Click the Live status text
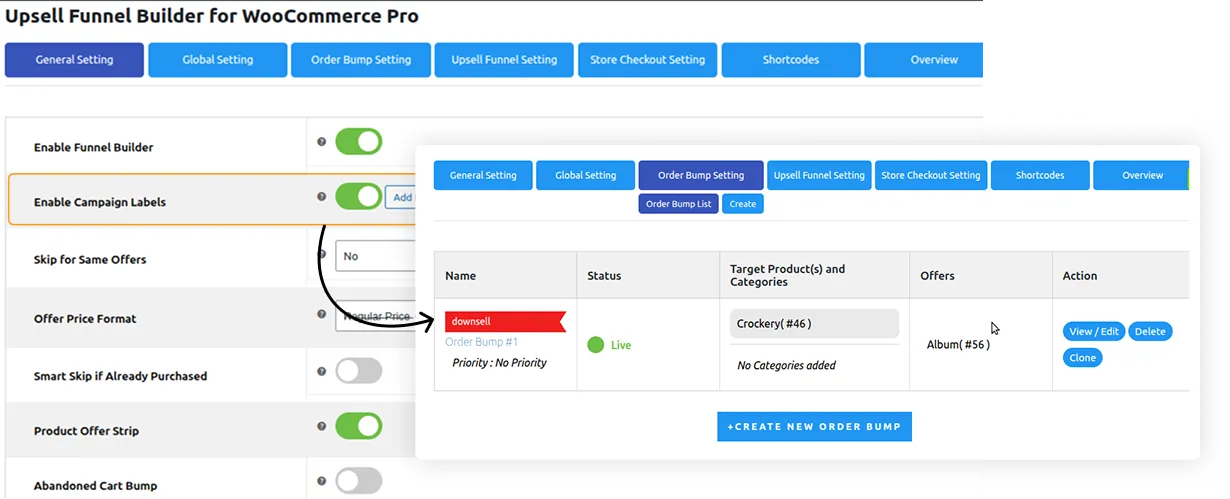The width and height of the screenshot is (1230, 499). click(621, 345)
